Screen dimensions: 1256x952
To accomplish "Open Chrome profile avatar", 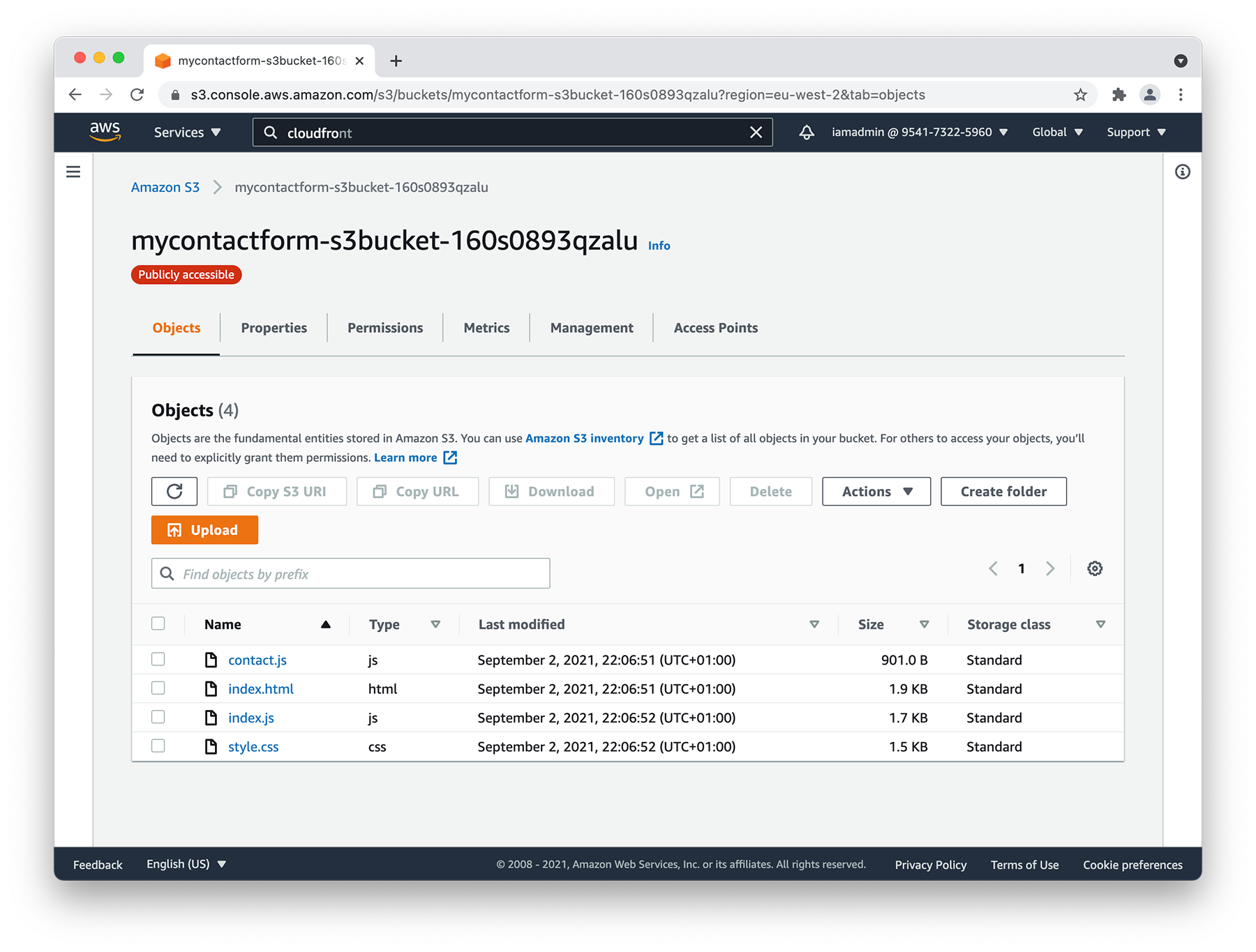I will [1150, 95].
